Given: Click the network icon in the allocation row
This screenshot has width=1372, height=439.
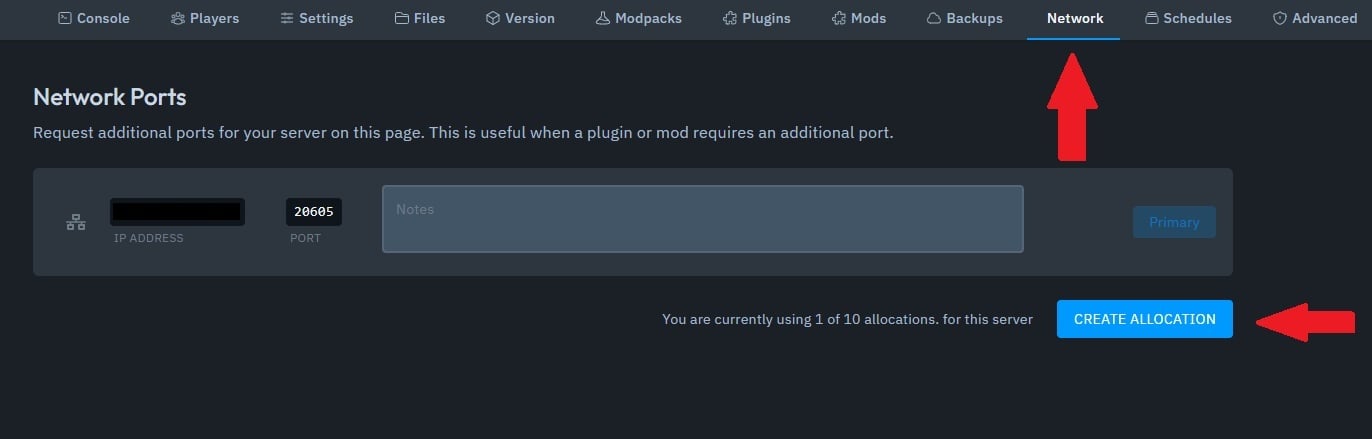Looking at the screenshot, I should pos(76,222).
